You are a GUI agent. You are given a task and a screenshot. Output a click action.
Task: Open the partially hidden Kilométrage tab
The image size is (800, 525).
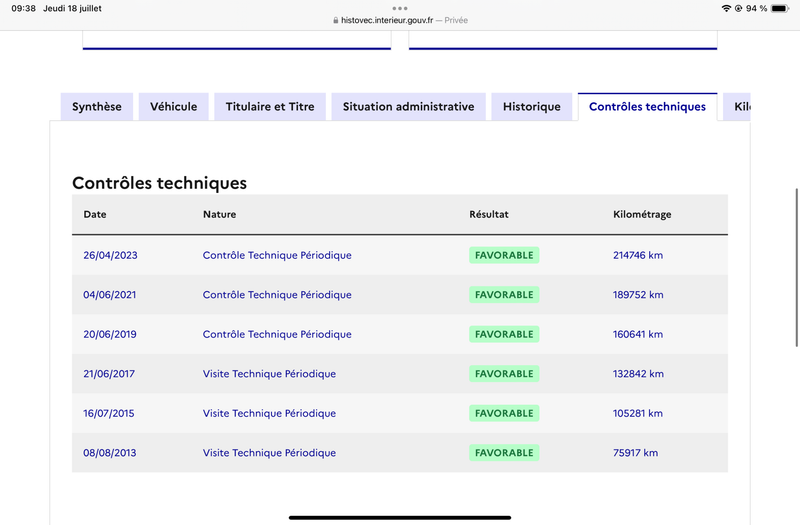click(737, 107)
